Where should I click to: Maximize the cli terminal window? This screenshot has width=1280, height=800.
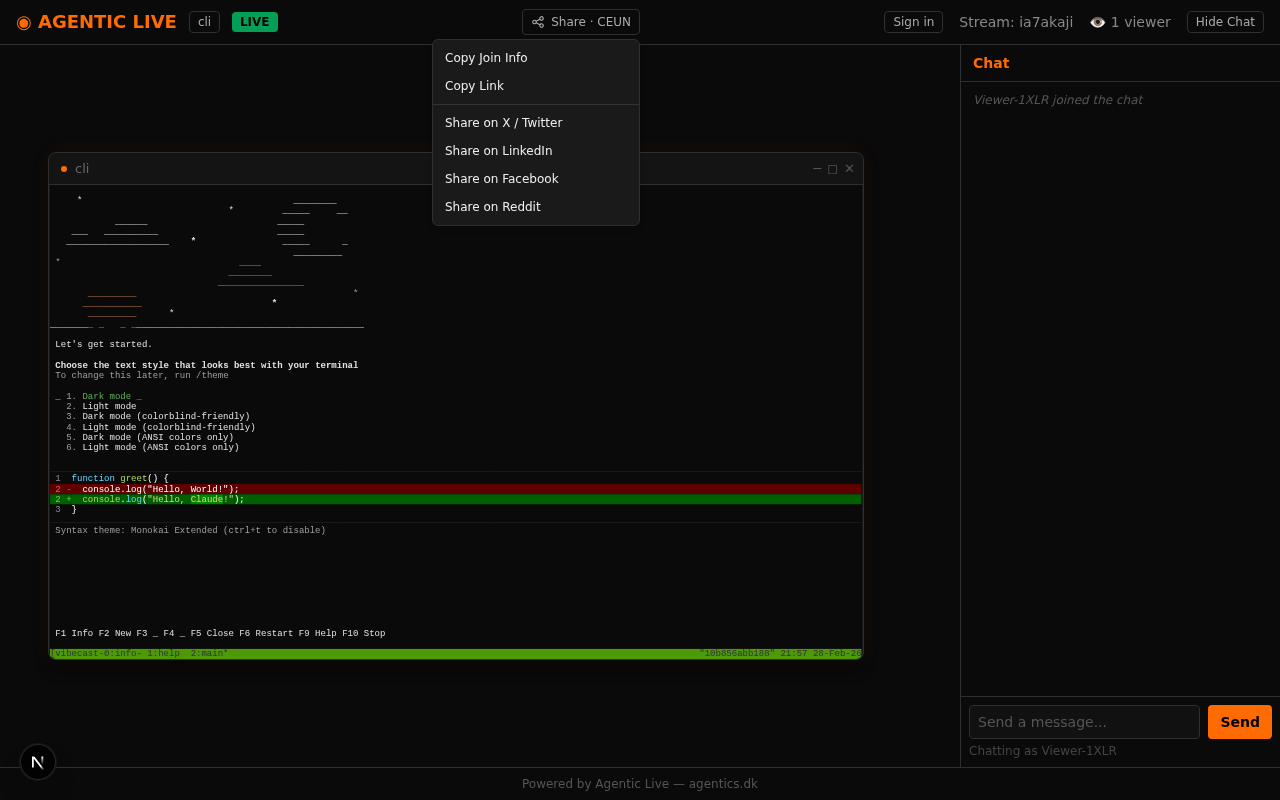pyautogui.click(x=833, y=169)
